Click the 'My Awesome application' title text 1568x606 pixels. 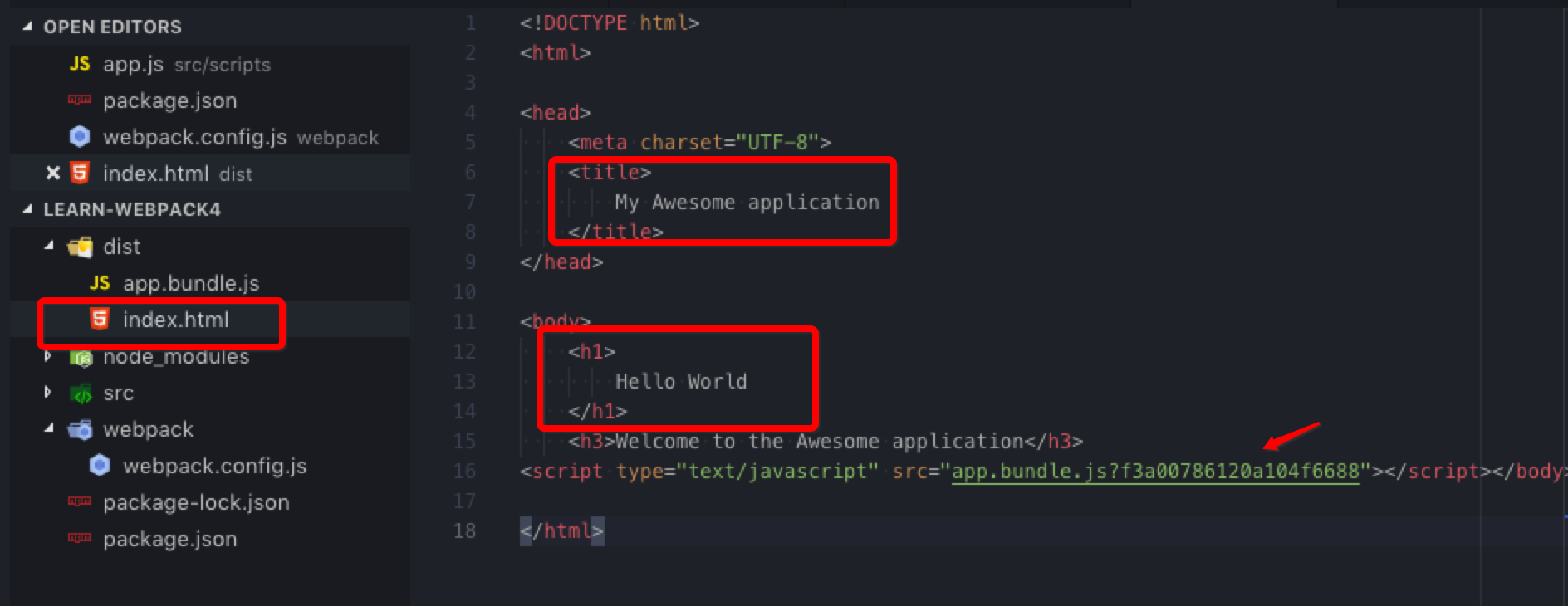click(x=747, y=202)
